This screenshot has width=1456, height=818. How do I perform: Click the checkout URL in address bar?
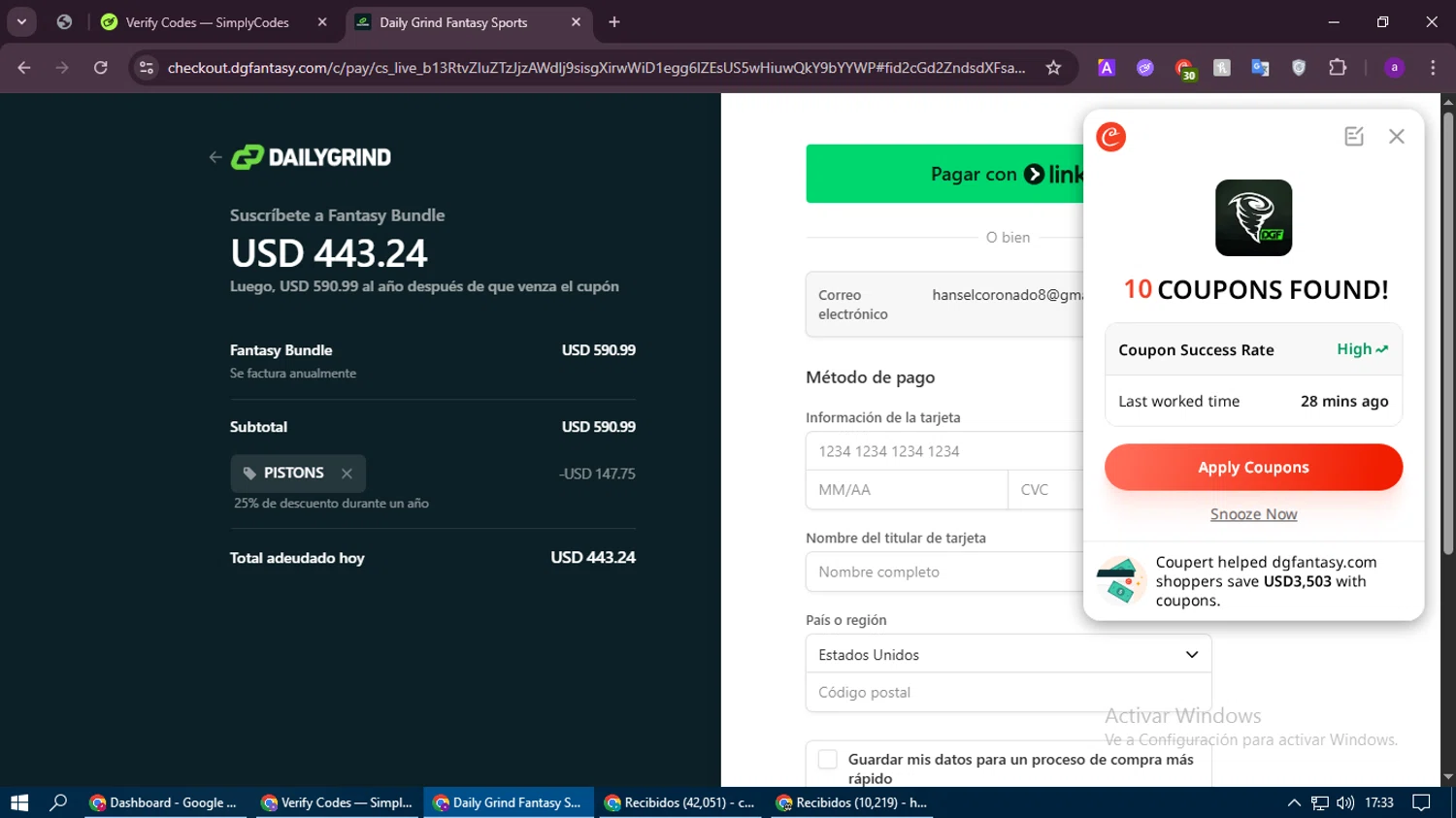(596, 68)
